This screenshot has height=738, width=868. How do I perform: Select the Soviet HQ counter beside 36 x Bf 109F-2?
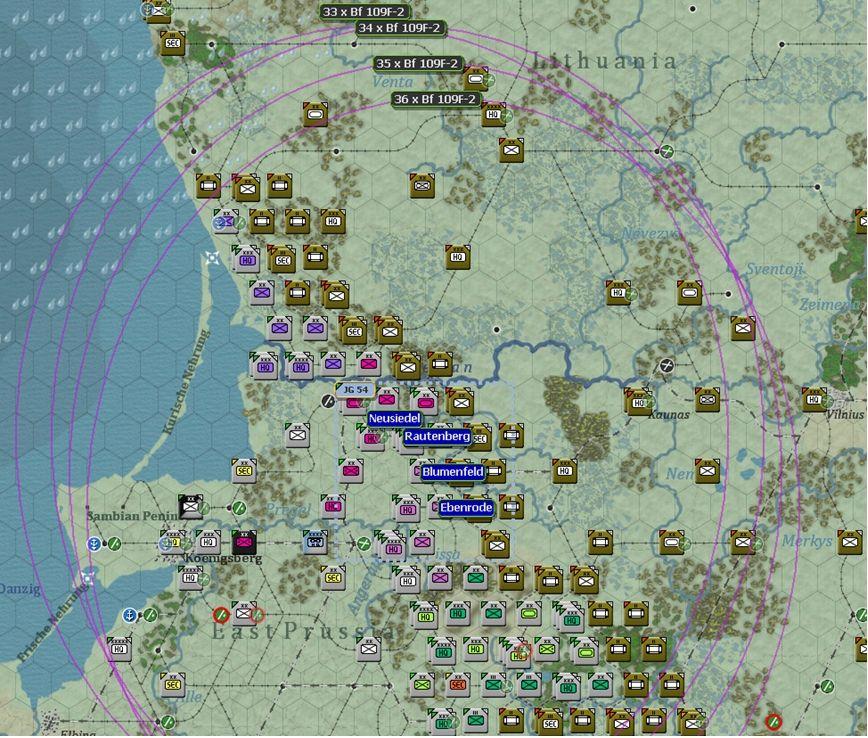[x=493, y=115]
